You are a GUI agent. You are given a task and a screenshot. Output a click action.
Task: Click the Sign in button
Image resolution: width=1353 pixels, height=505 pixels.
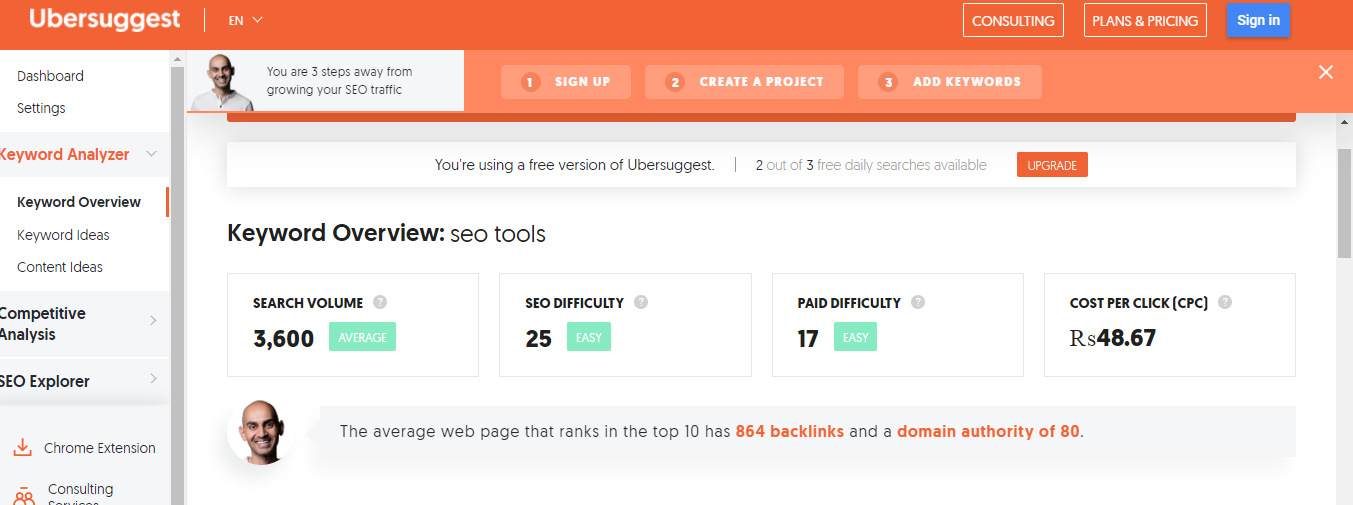1258,20
